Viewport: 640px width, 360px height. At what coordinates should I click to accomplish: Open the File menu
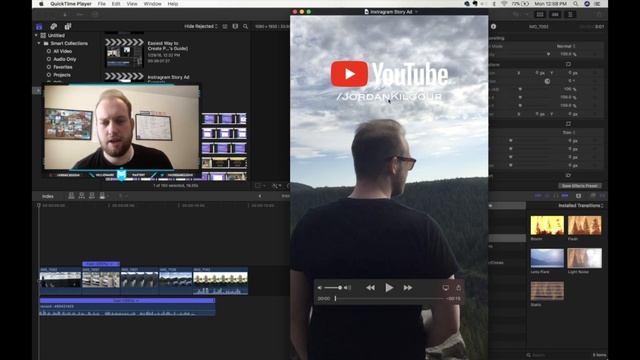(102, 4)
